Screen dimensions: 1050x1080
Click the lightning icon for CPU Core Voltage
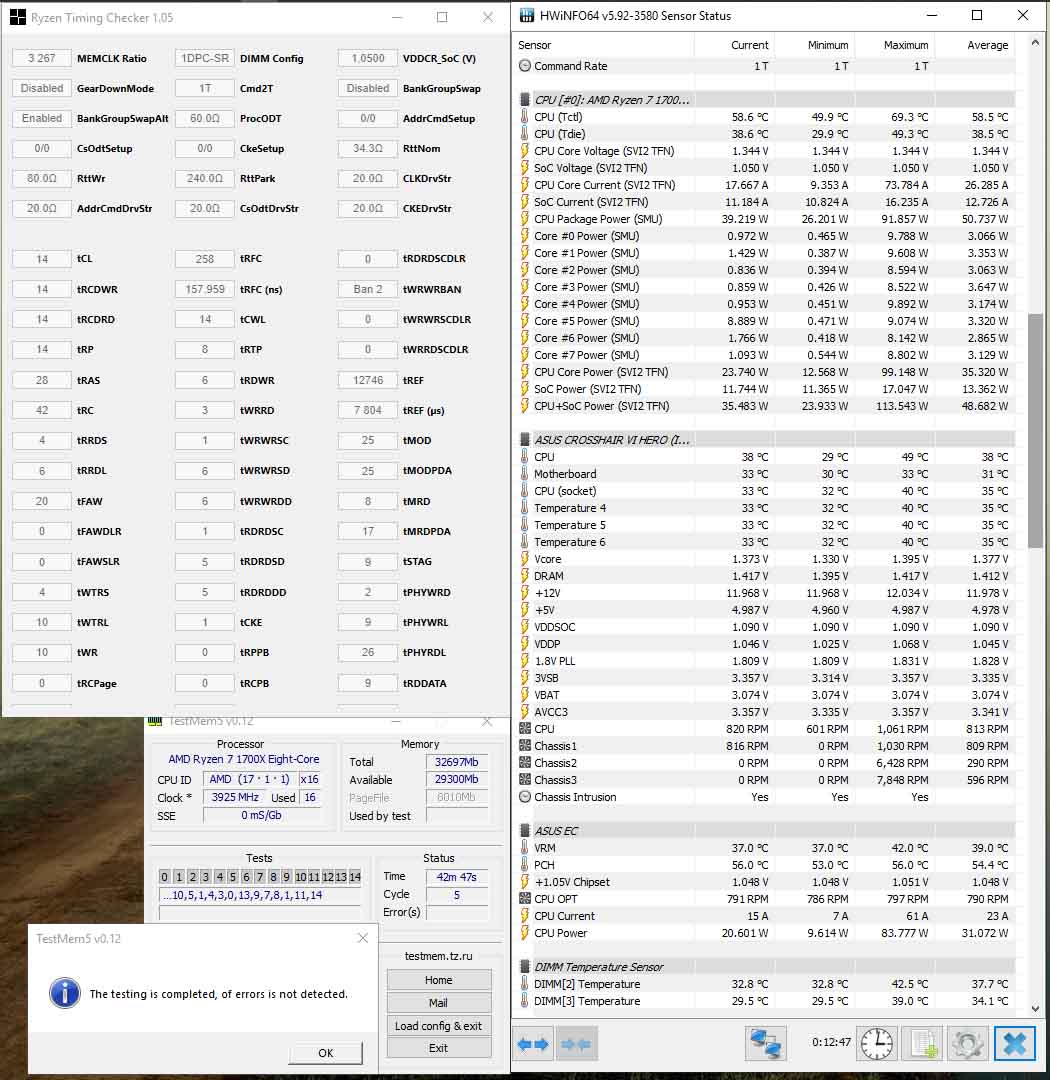point(525,151)
